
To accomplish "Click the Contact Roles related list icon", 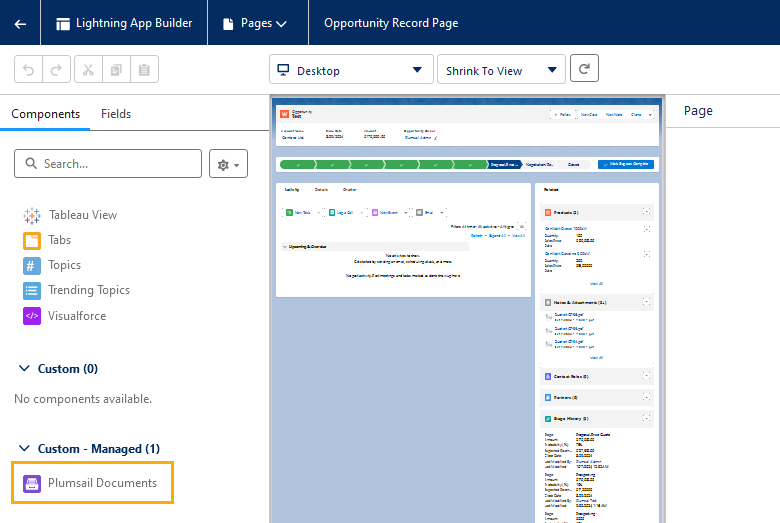I will 548,377.
